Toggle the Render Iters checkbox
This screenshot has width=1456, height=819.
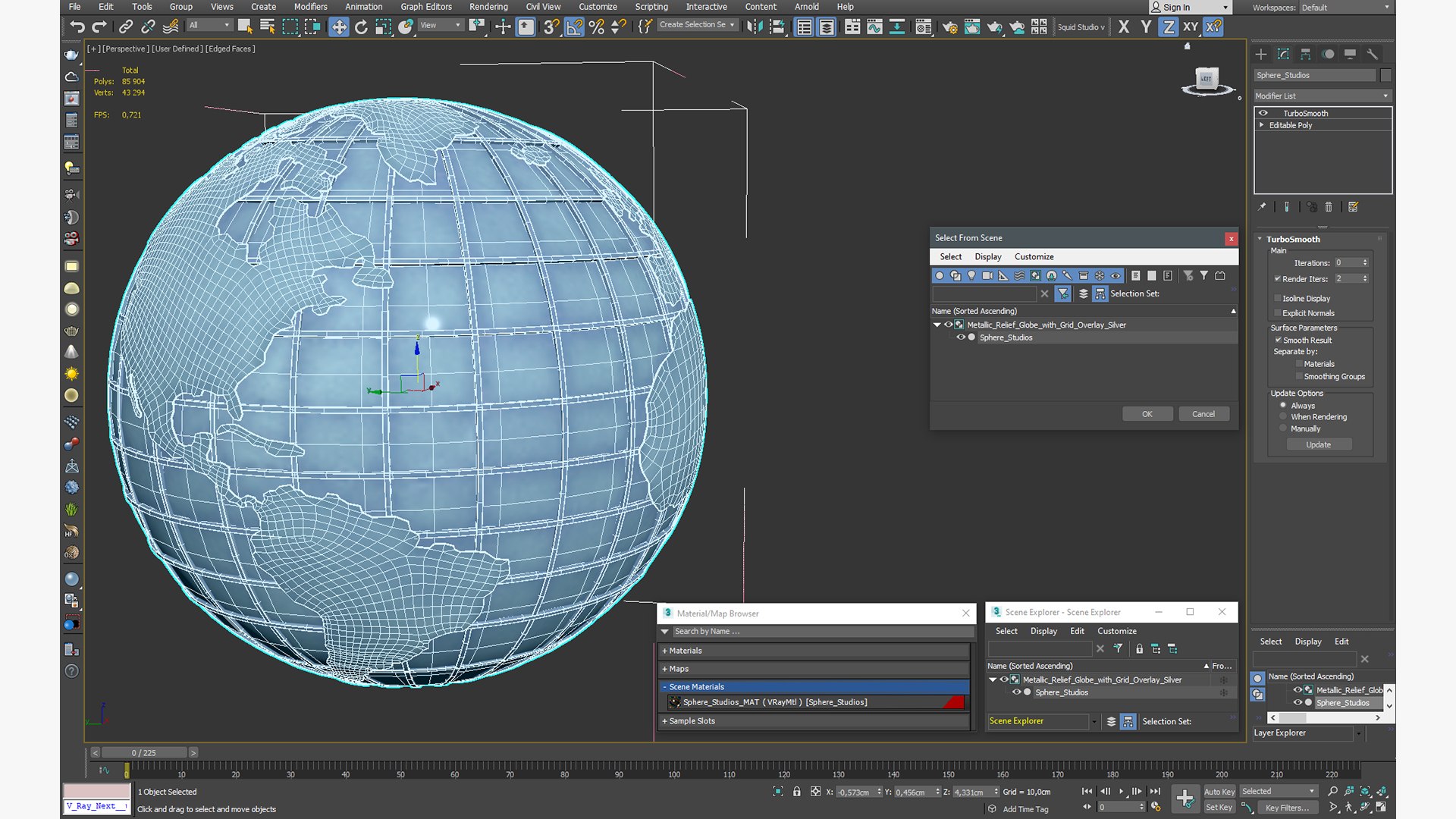tap(1278, 279)
